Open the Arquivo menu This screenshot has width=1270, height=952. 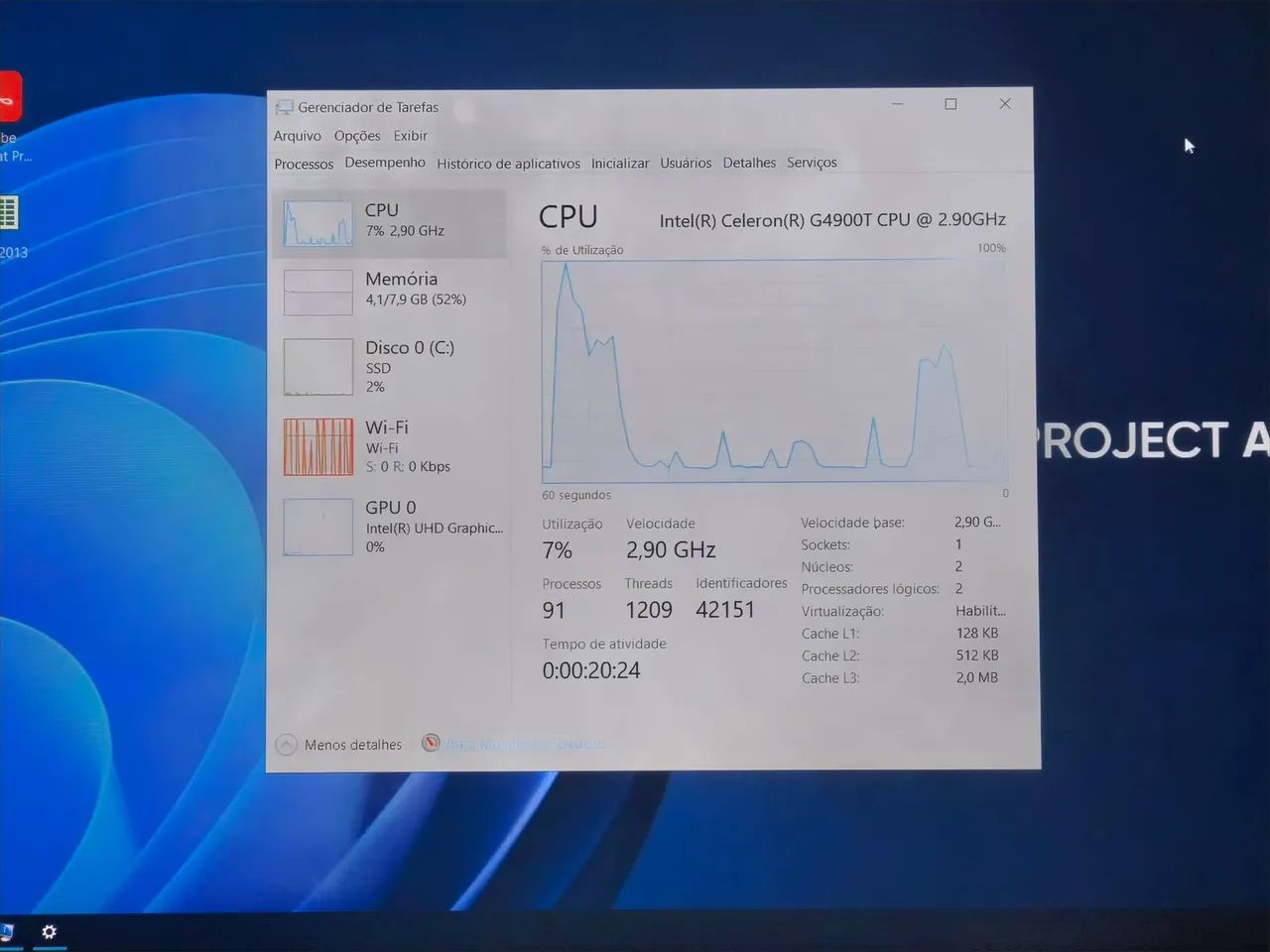tap(298, 136)
